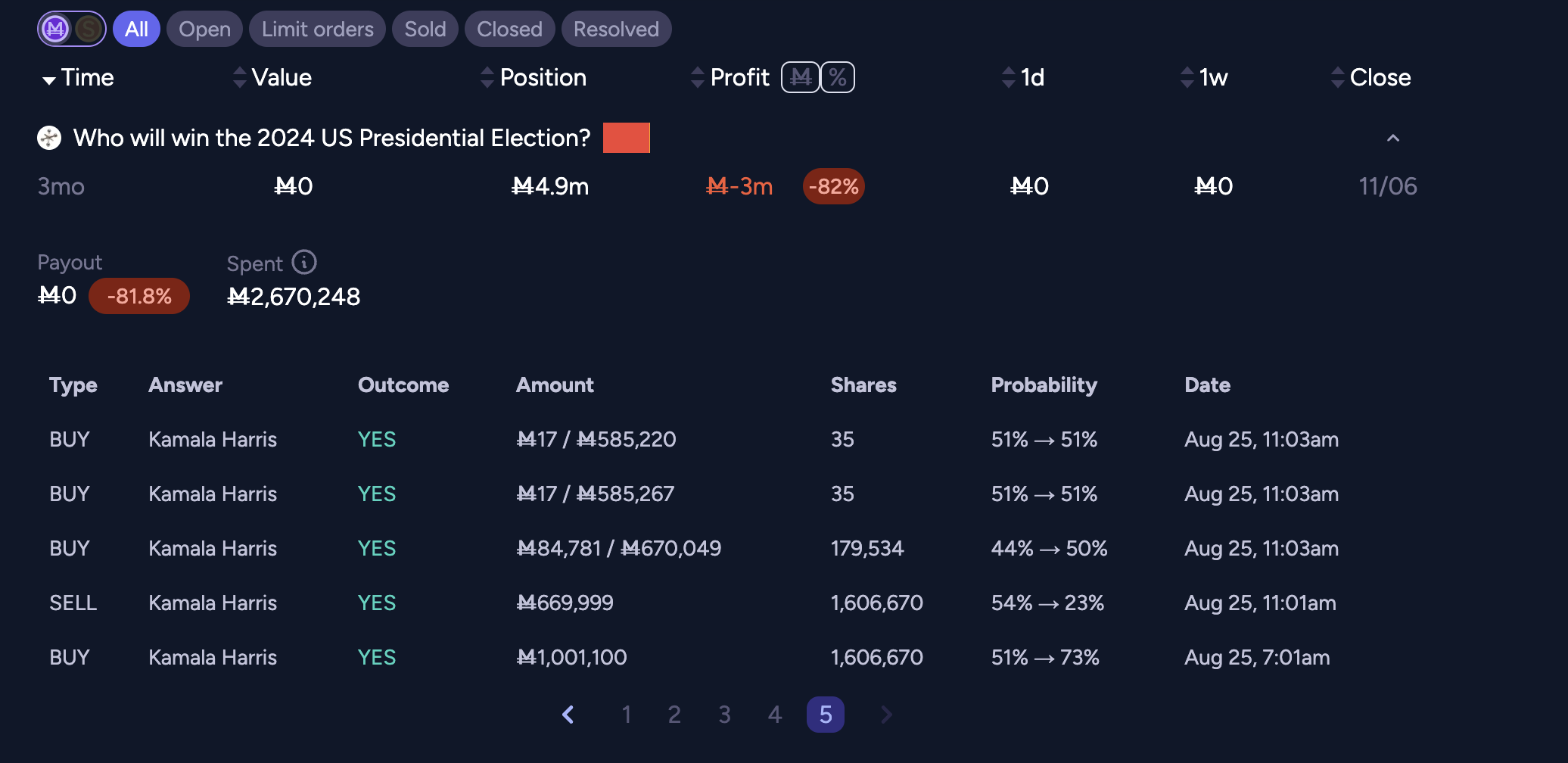Sort by Value column
The width and height of the screenshot is (1568, 763).
(272, 77)
